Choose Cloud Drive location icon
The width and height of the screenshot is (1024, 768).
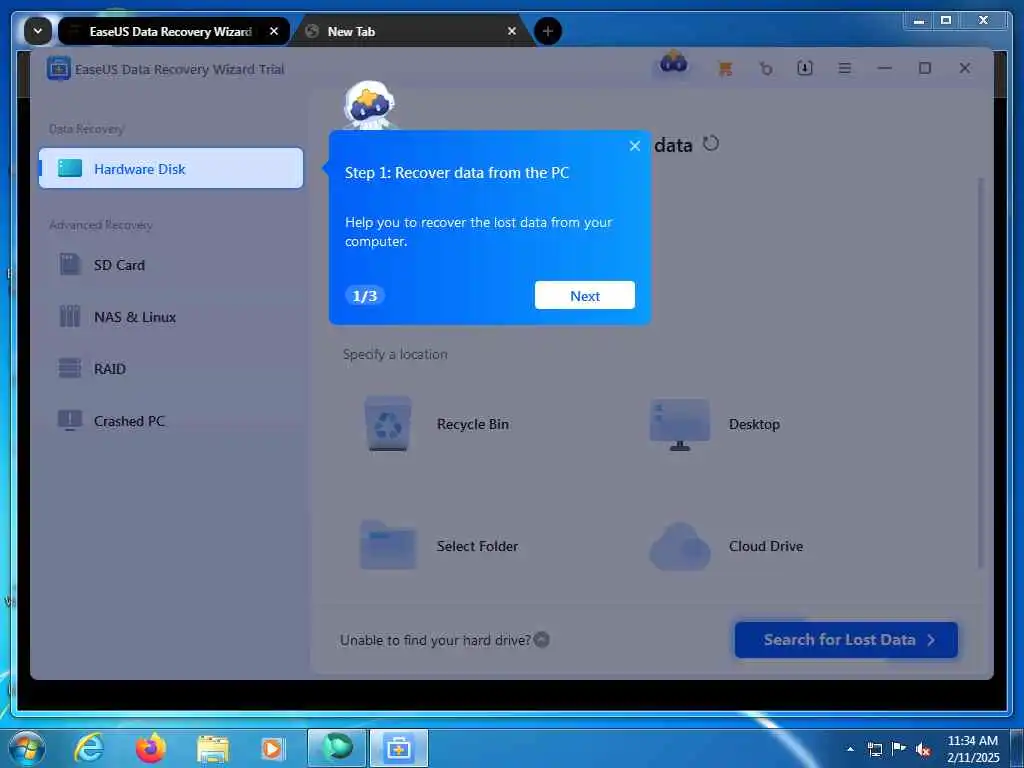click(x=680, y=546)
